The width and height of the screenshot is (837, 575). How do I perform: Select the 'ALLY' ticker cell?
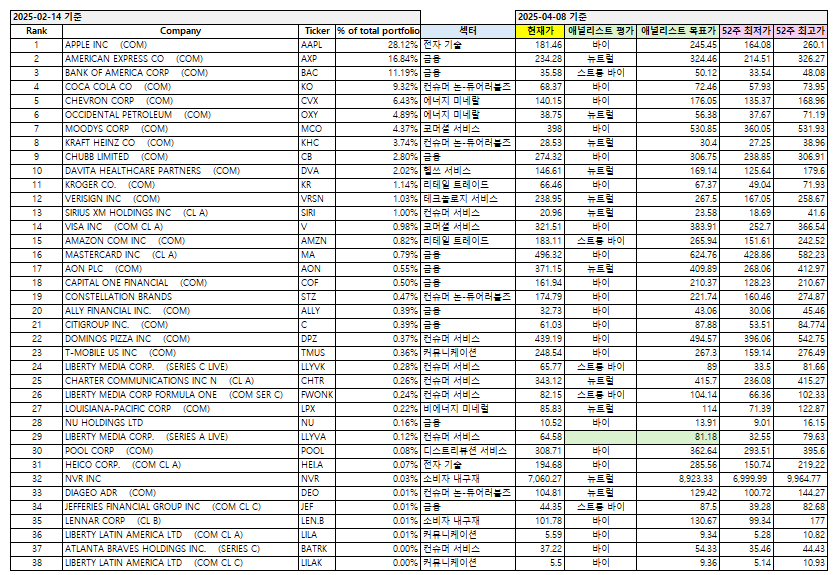pyautogui.click(x=317, y=311)
